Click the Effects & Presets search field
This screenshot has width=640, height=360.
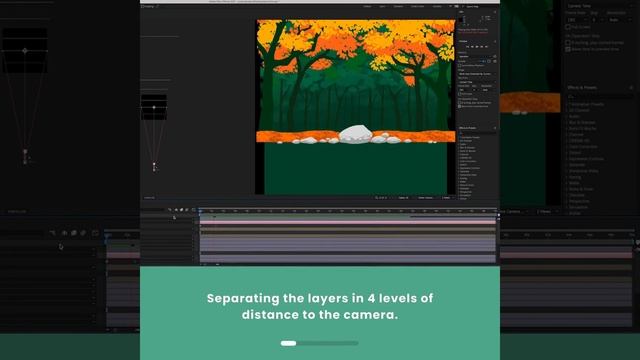click(x=478, y=133)
